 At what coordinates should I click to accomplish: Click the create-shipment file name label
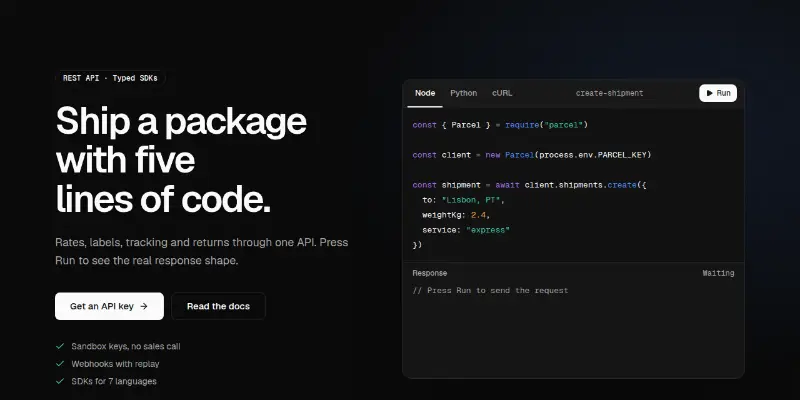click(x=609, y=93)
